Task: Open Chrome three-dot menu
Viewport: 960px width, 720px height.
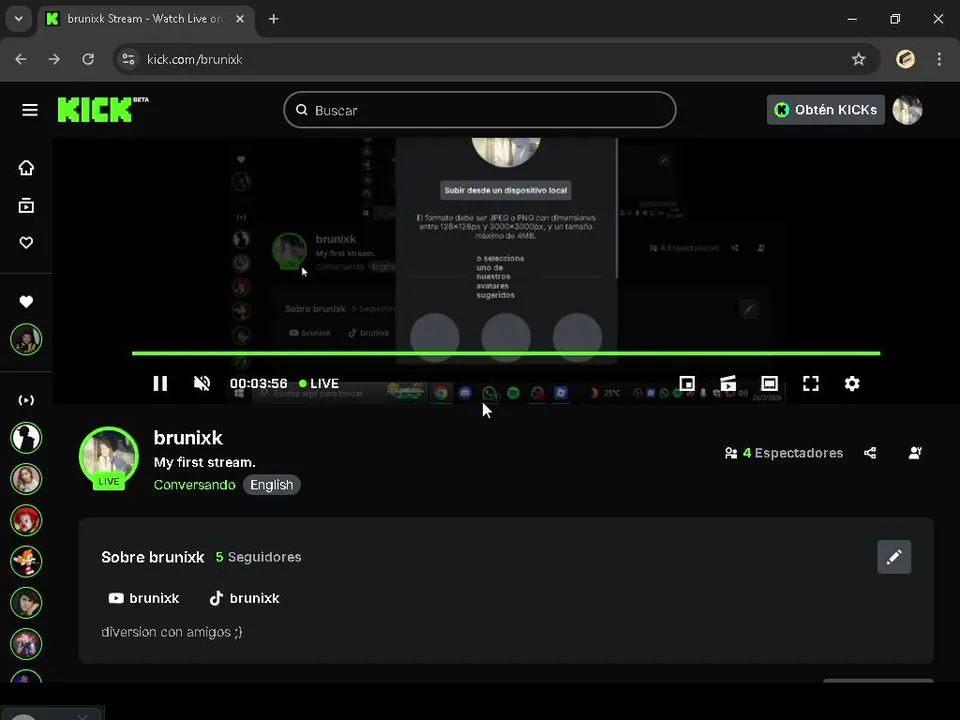Action: pos(939,59)
